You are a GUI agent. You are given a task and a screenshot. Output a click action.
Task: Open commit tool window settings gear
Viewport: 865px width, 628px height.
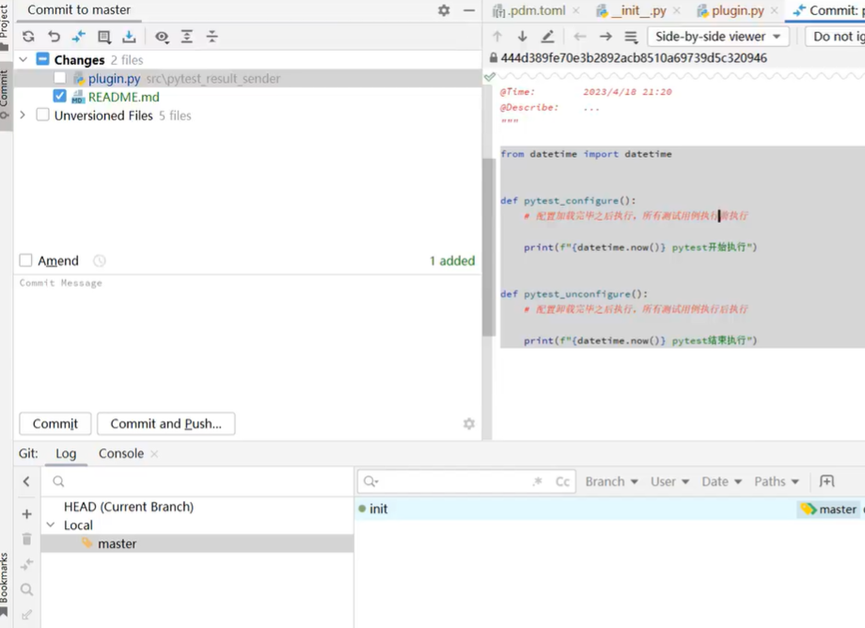pyautogui.click(x=444, y=10)
